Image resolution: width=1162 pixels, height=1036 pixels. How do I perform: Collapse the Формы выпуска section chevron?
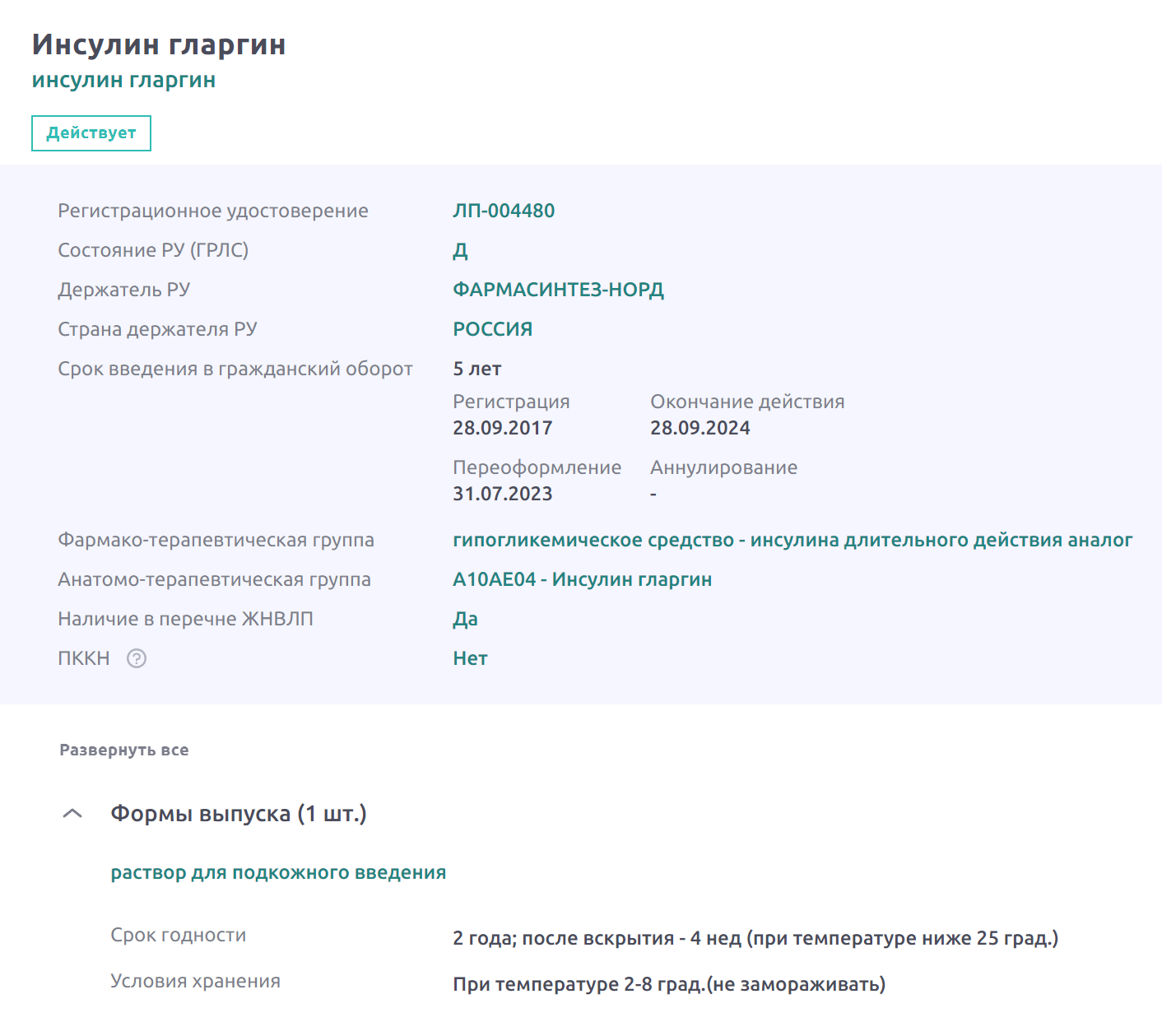(x=72, y=814)
